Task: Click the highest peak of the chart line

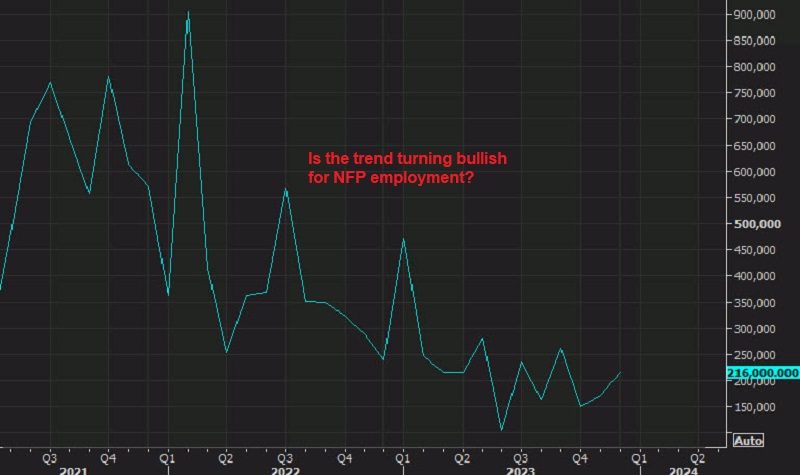Action: 188,13
